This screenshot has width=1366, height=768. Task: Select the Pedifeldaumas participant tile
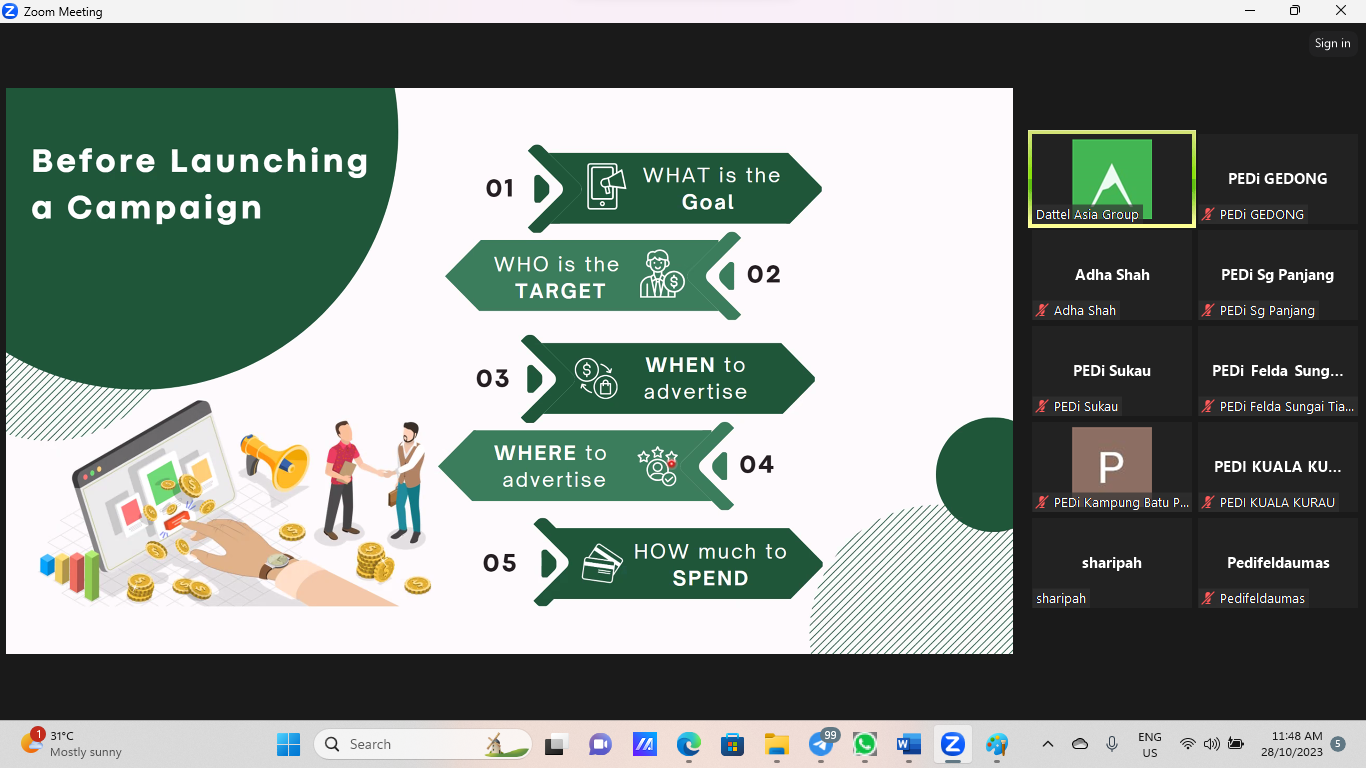1278,563
